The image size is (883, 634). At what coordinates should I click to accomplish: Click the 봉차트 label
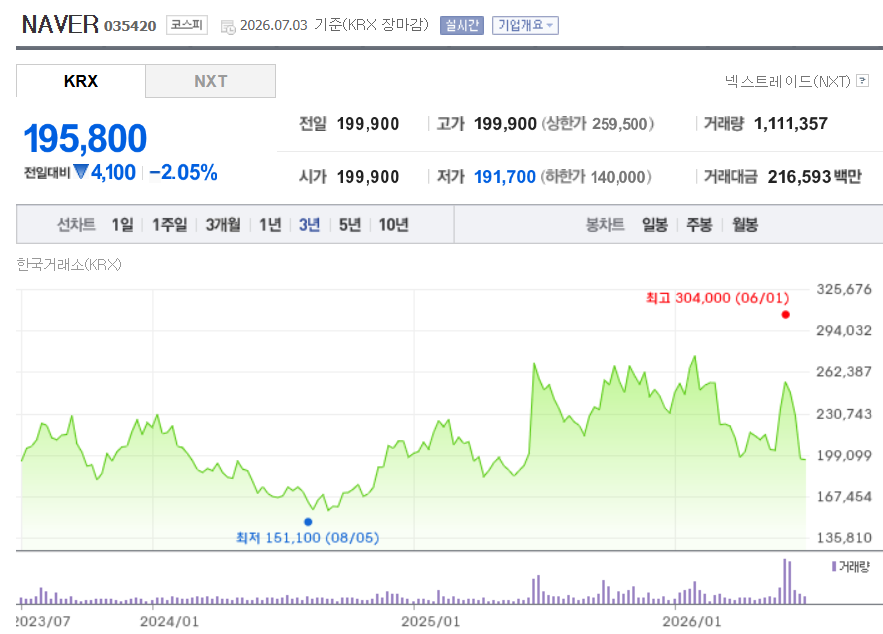pos(605,225)
